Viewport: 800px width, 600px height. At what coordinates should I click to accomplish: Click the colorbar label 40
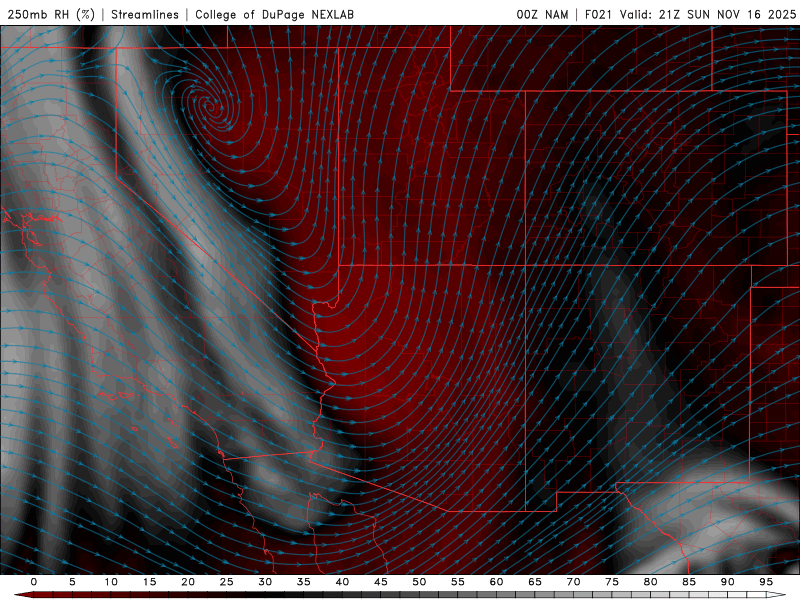(342, 582)
